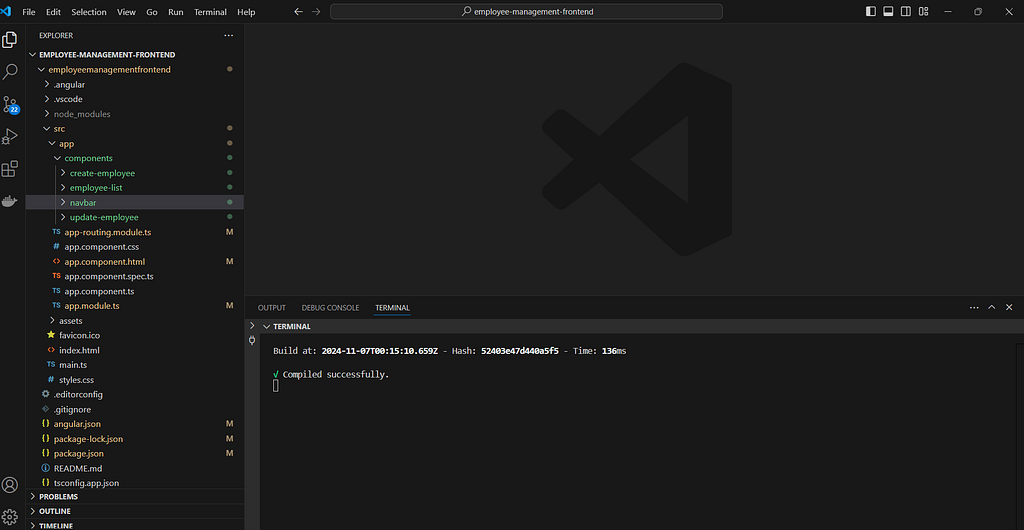The width and height of the screenshot is (1024, 530).
Task: Open the View menu
Action: 126,12
